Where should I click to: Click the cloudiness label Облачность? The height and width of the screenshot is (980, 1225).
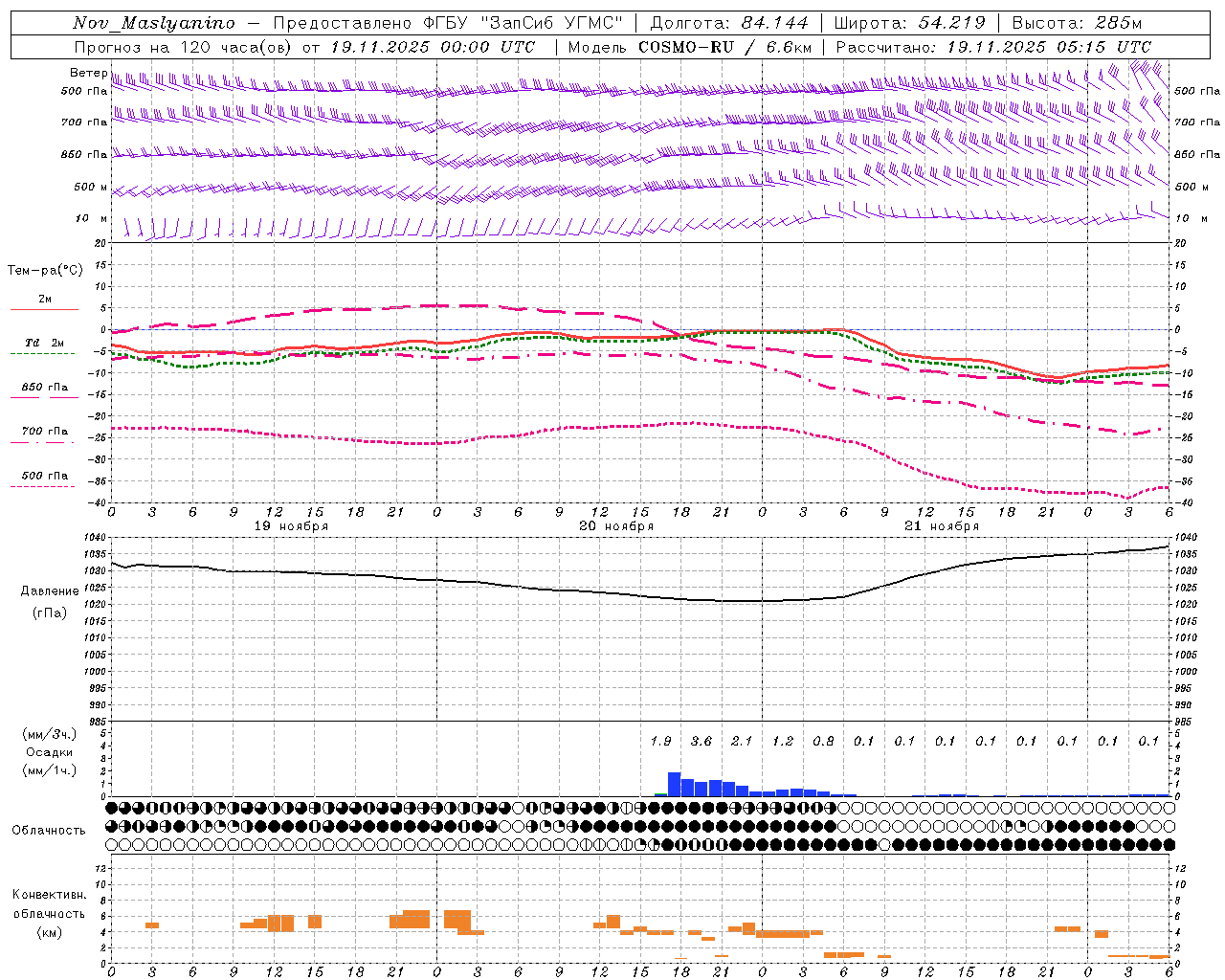point(49,831)
